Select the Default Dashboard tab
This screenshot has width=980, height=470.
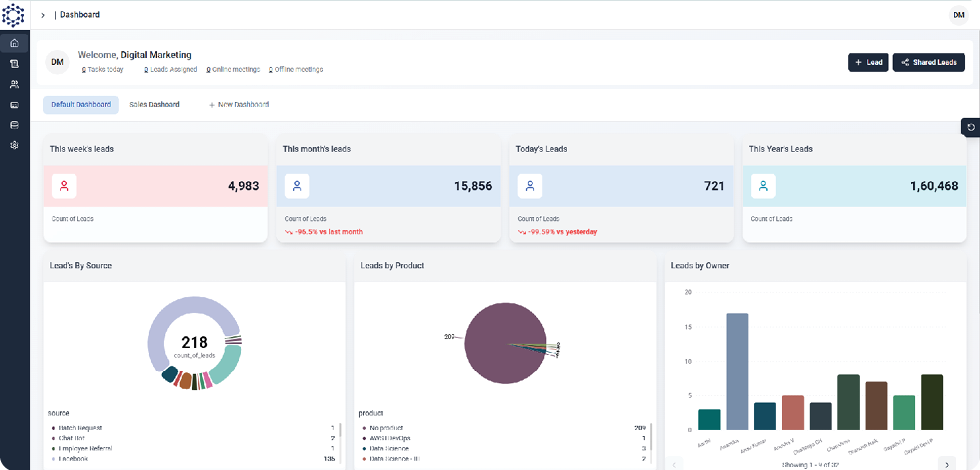[x=81, y=104]
